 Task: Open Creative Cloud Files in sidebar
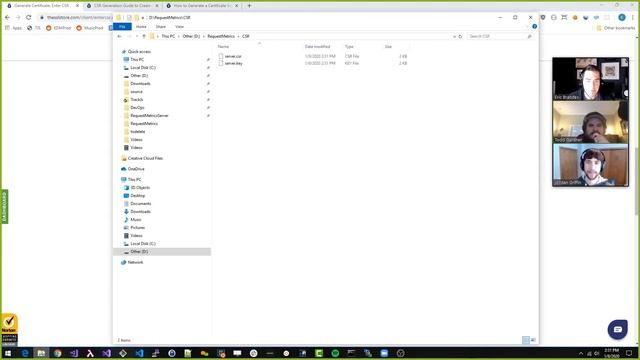[145, 158]
